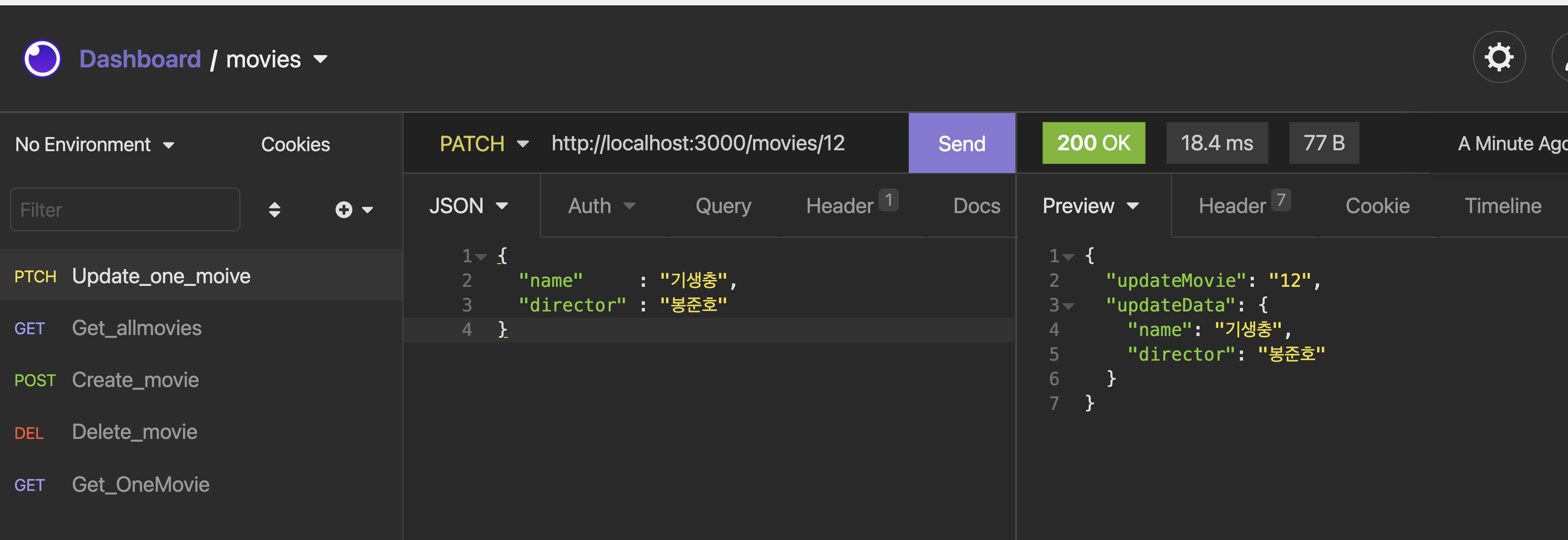Collapse updateData fold arrow in response
Image resolution: width=1568 pixels, height=540 pixels.
pyautogui.click(x=1068, y=306)
